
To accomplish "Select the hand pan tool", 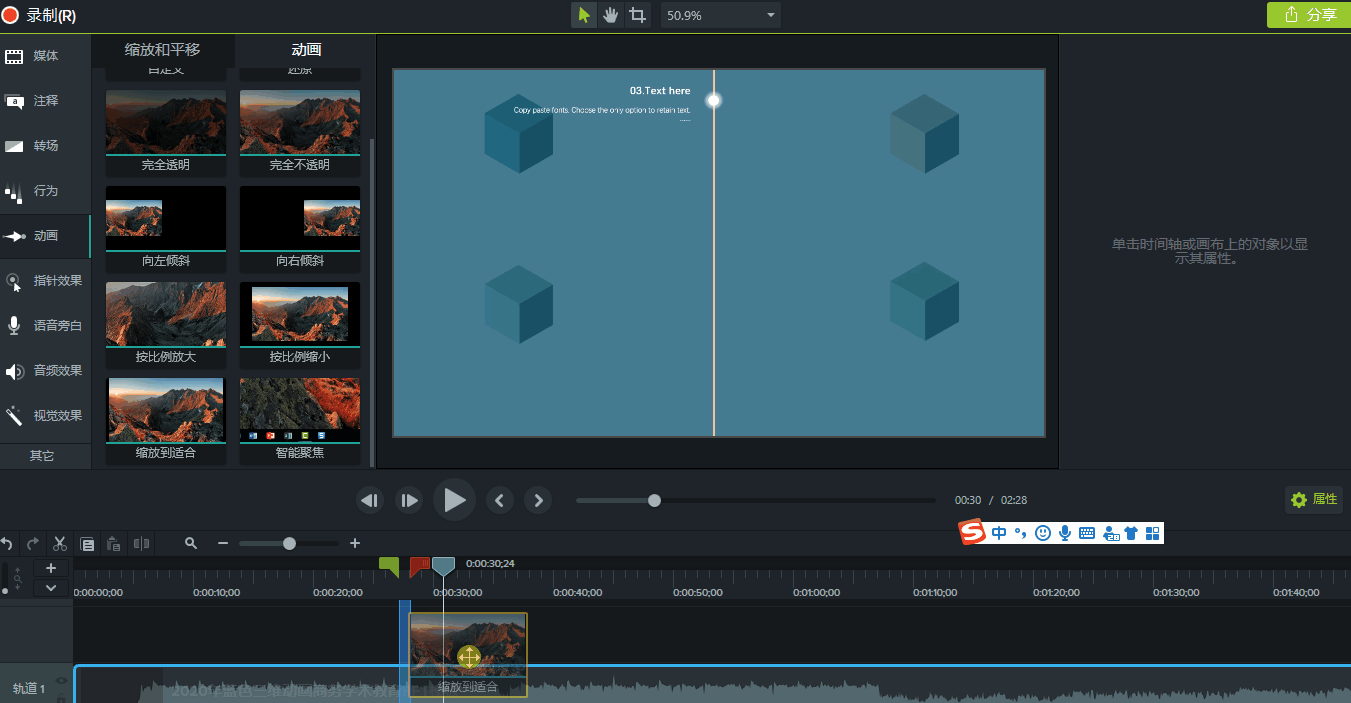I will 610,15.
